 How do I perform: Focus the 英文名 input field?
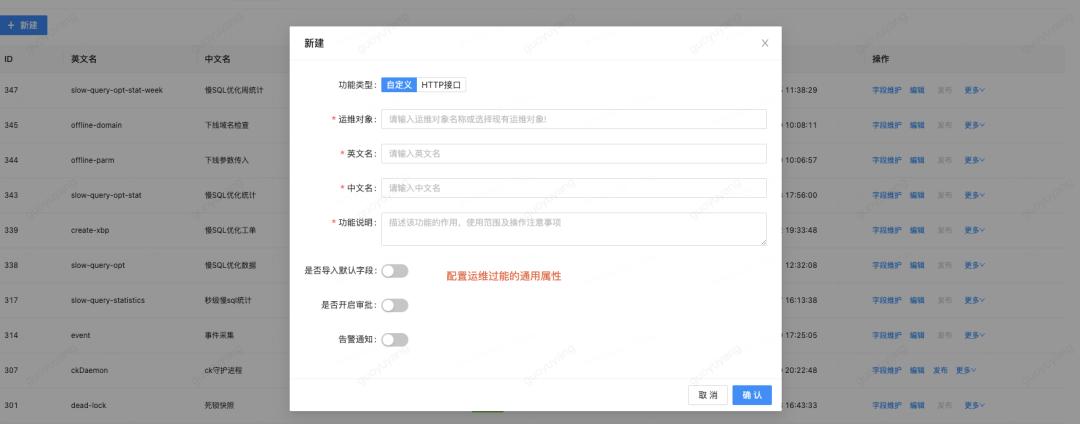(574, 153)
